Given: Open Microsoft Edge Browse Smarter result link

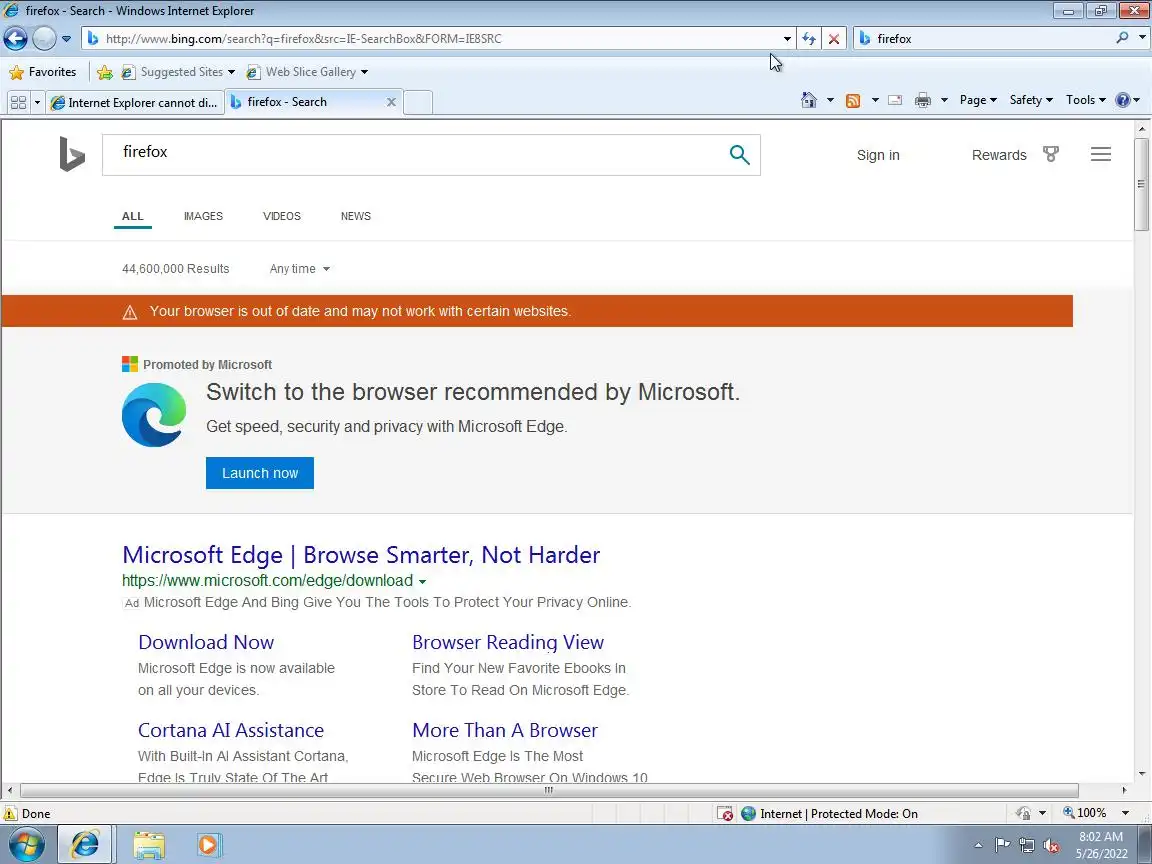Looking at the screenshot, I should point(361,555).
